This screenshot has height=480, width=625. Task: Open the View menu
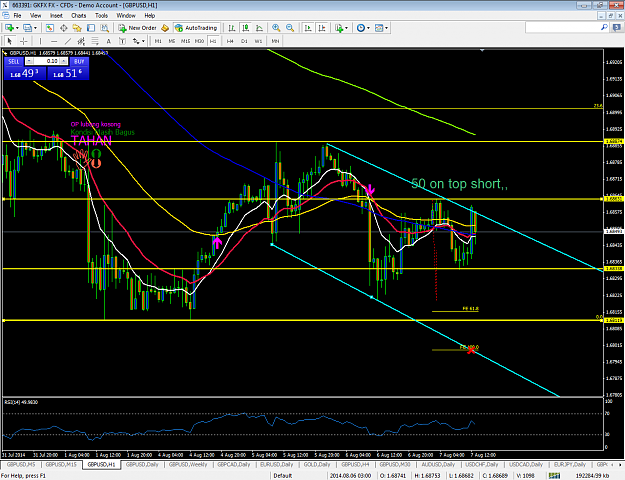point(35,16)
